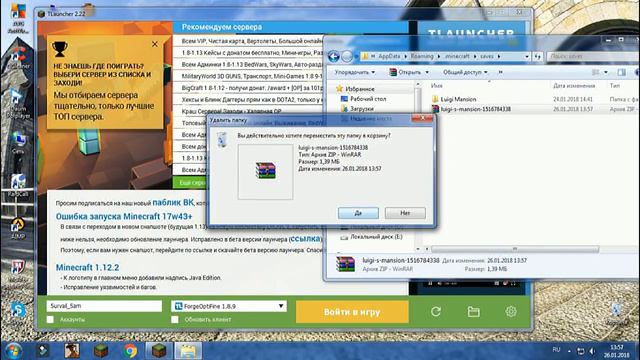
Task: Select luigi-s-mansion-1516784338 archive in file list
Action: (x=476, y=109)
